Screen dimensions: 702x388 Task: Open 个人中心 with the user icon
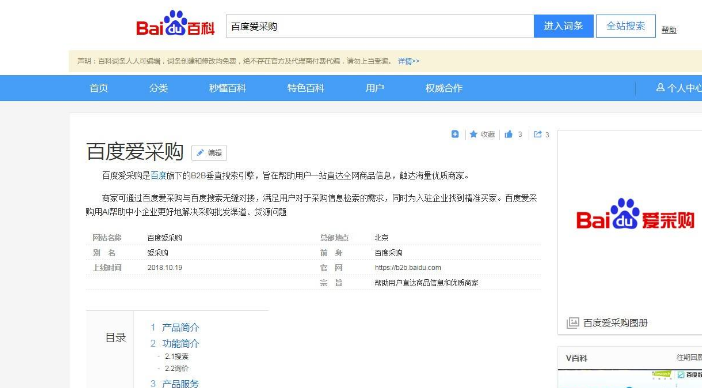pyautogui.click(x=679, y=88)
